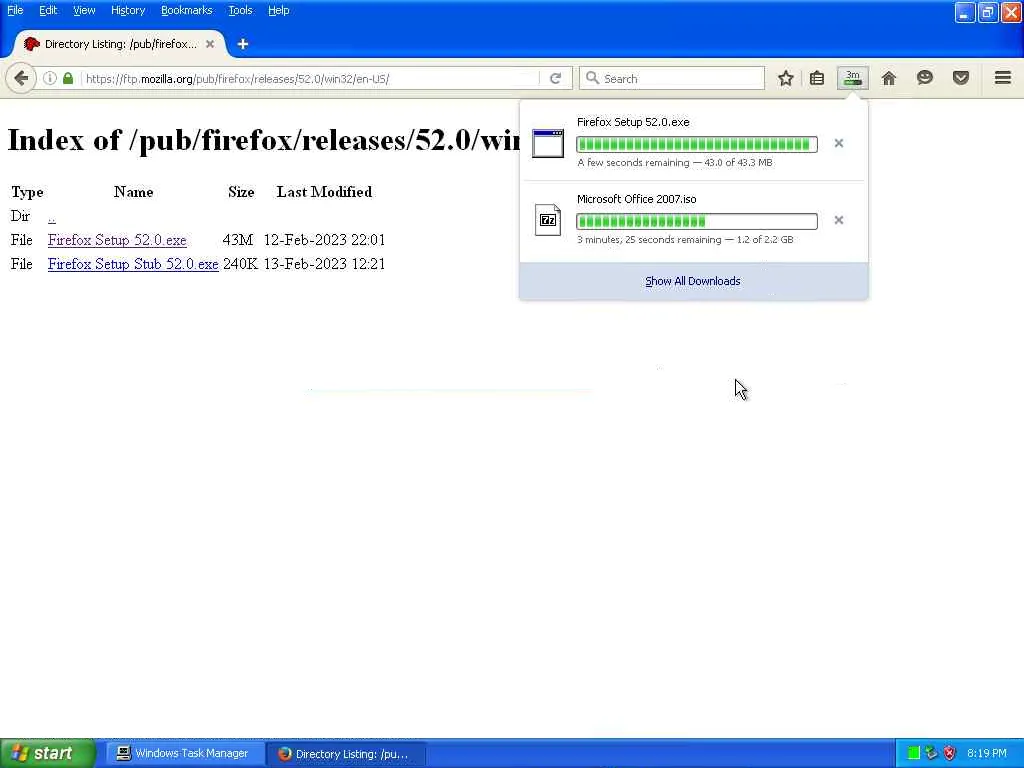Click the magnifier icon in the search box

pos(592,78)
